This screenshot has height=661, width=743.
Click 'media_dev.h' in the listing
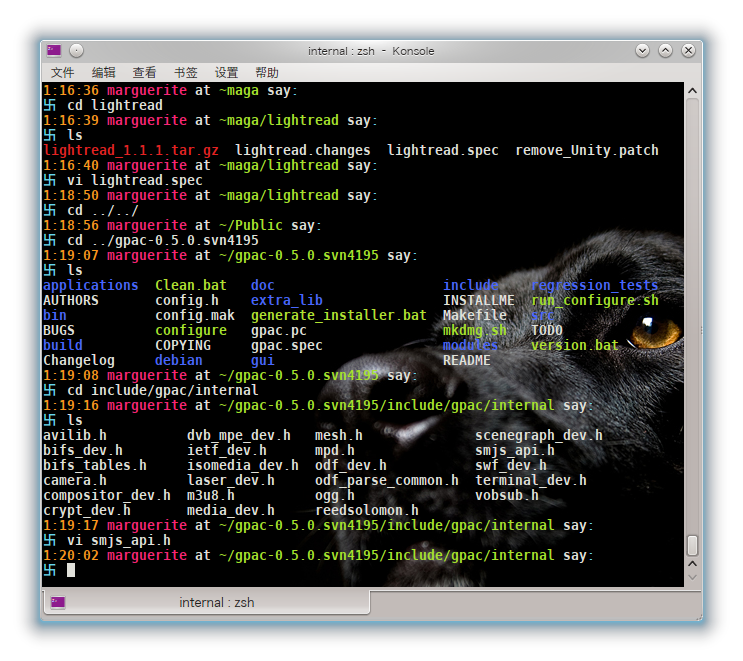pyautogui.click(x=230, y=510)
